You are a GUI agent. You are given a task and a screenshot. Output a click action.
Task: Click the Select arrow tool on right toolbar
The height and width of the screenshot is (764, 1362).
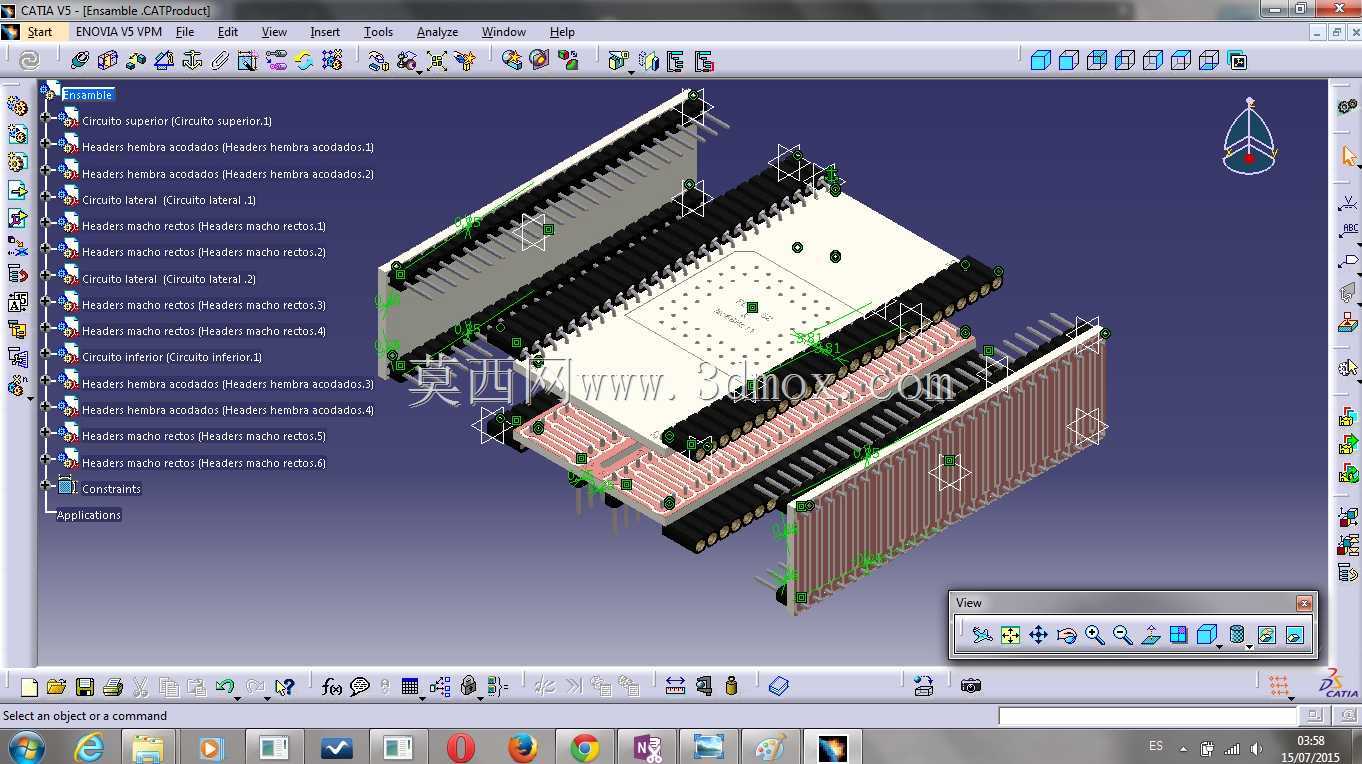[1348, 156]
